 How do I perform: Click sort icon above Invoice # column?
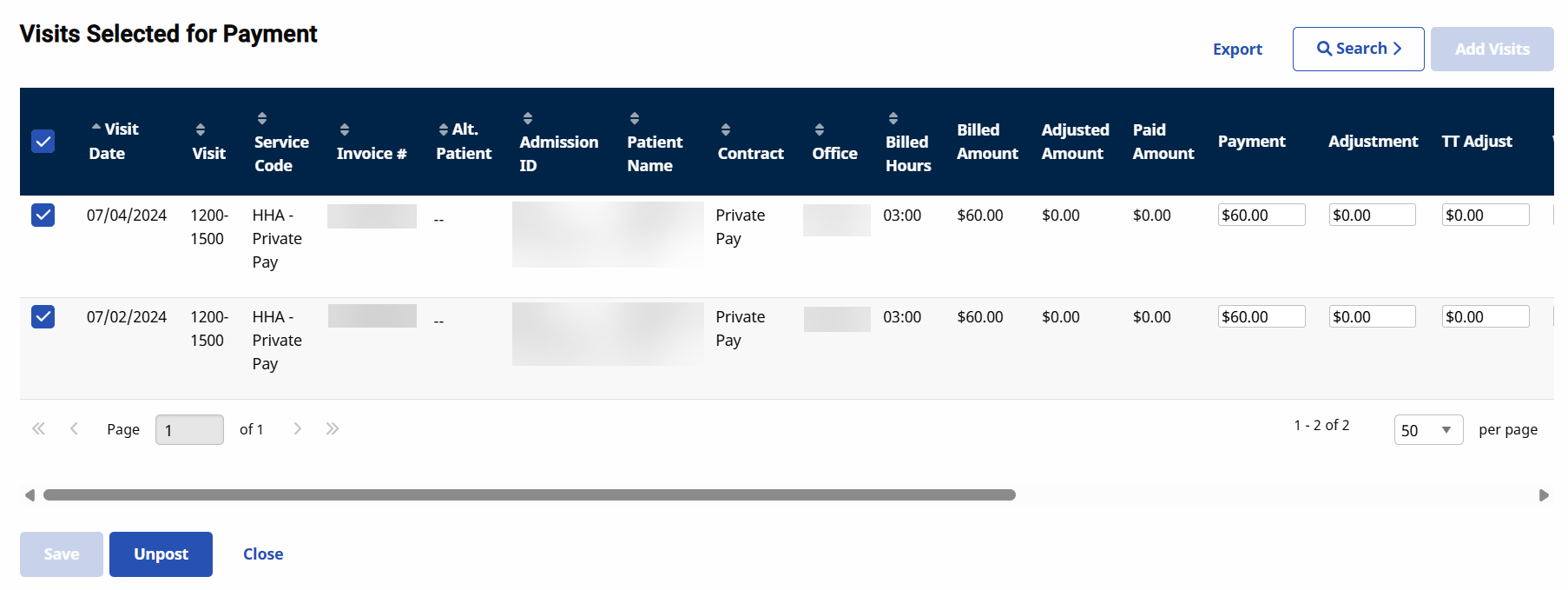(345, 129)
